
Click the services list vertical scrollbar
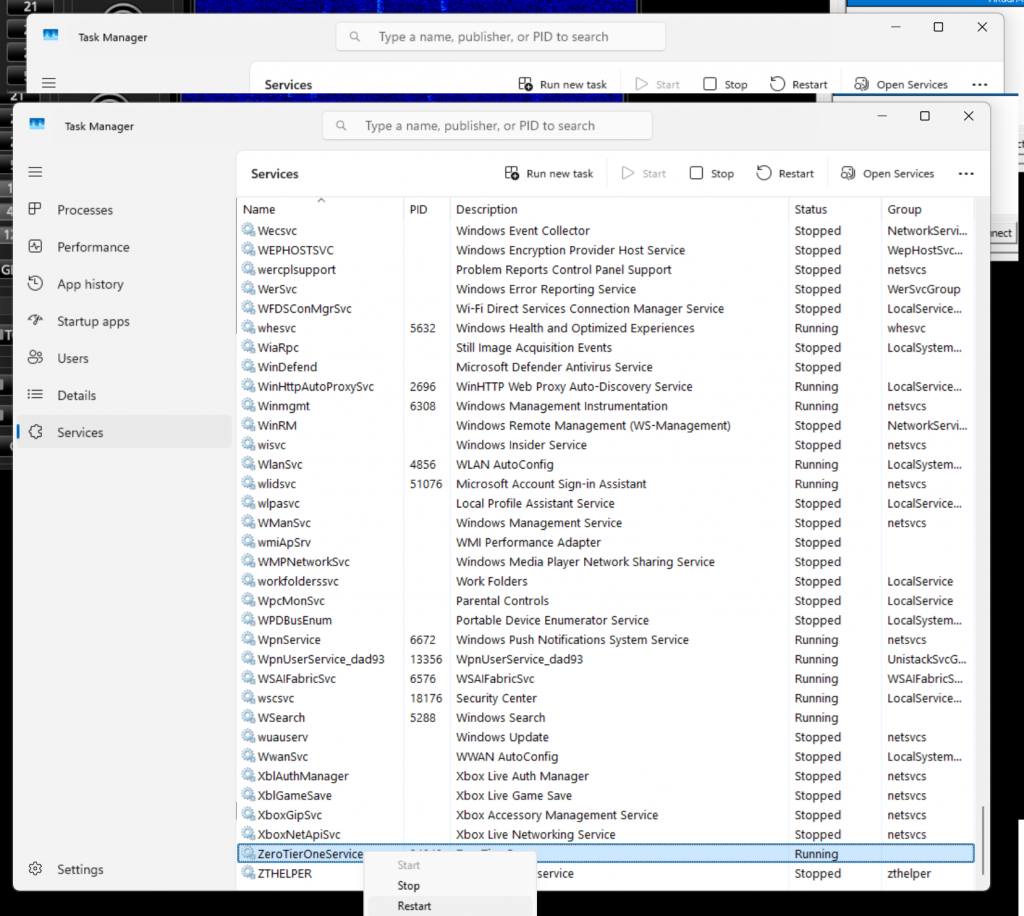pos(982,838)
